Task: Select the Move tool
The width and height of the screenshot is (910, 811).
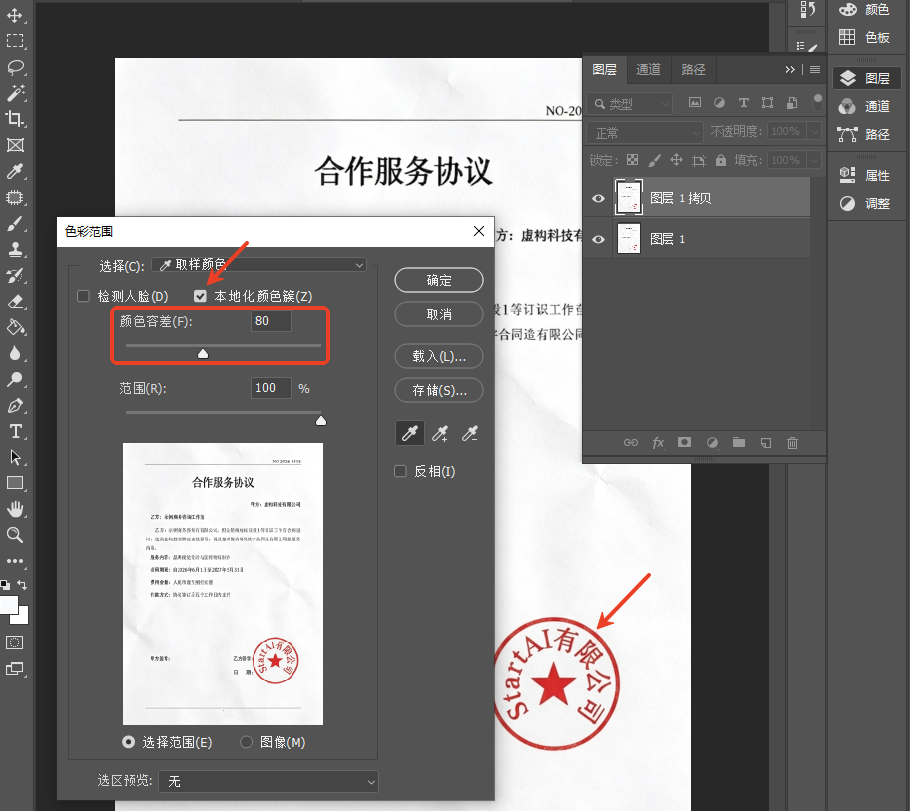Action: click(15, 15)
